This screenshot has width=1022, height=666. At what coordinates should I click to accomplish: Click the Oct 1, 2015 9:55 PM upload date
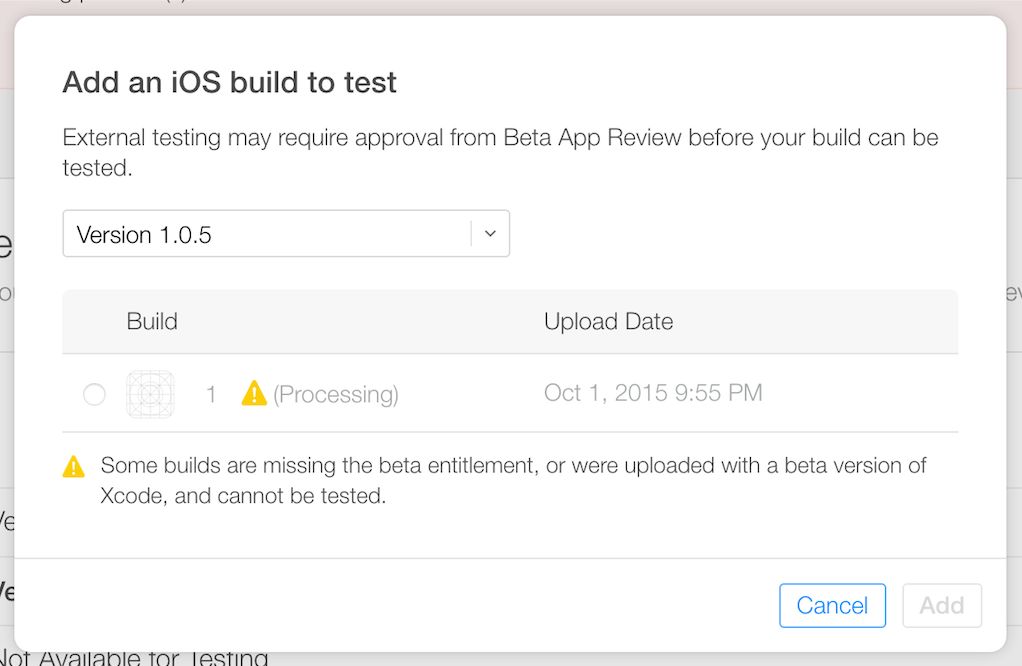[x=653, y=393]
